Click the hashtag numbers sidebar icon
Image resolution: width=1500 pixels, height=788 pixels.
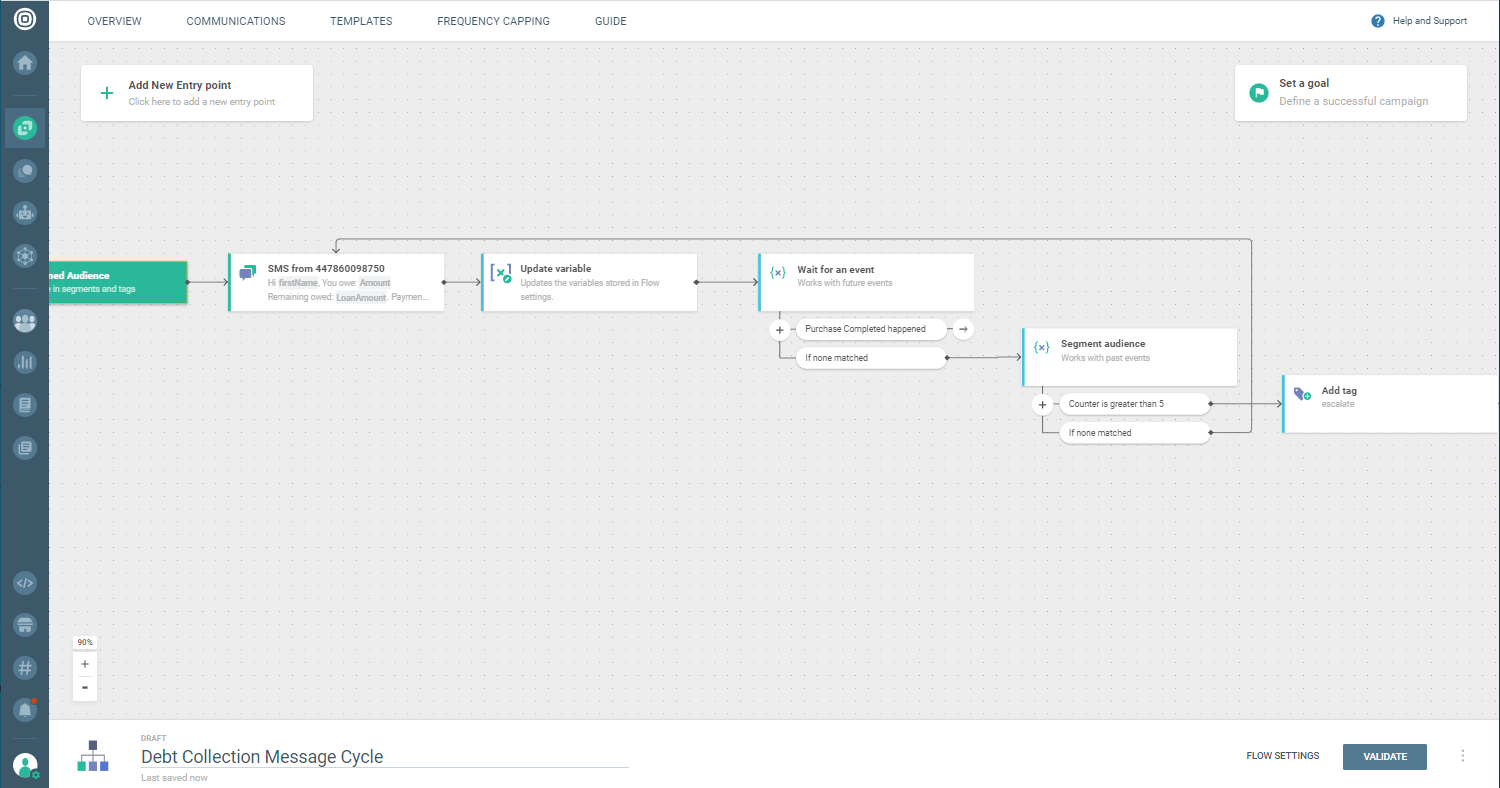click(25, 667)
